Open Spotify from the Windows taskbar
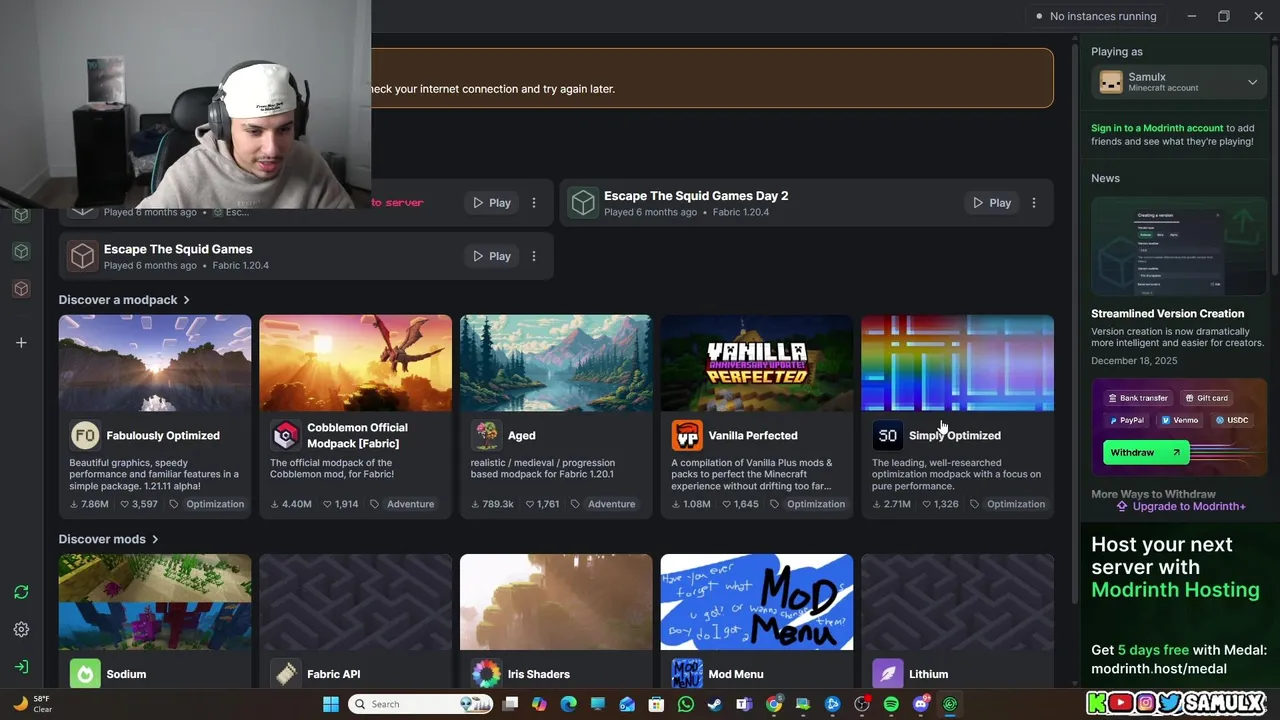 click(x=891, y=704)
